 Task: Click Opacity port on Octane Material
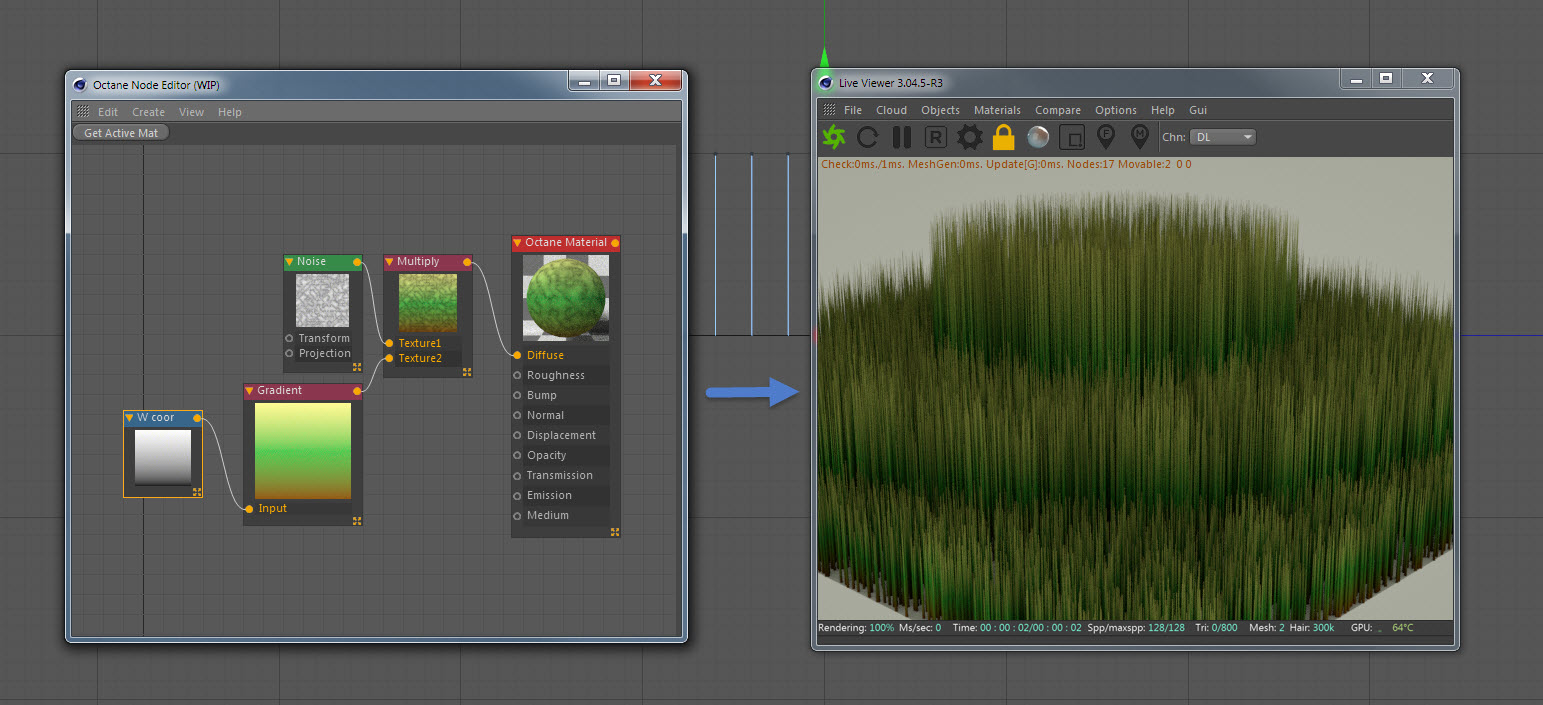tap(517, 455)
